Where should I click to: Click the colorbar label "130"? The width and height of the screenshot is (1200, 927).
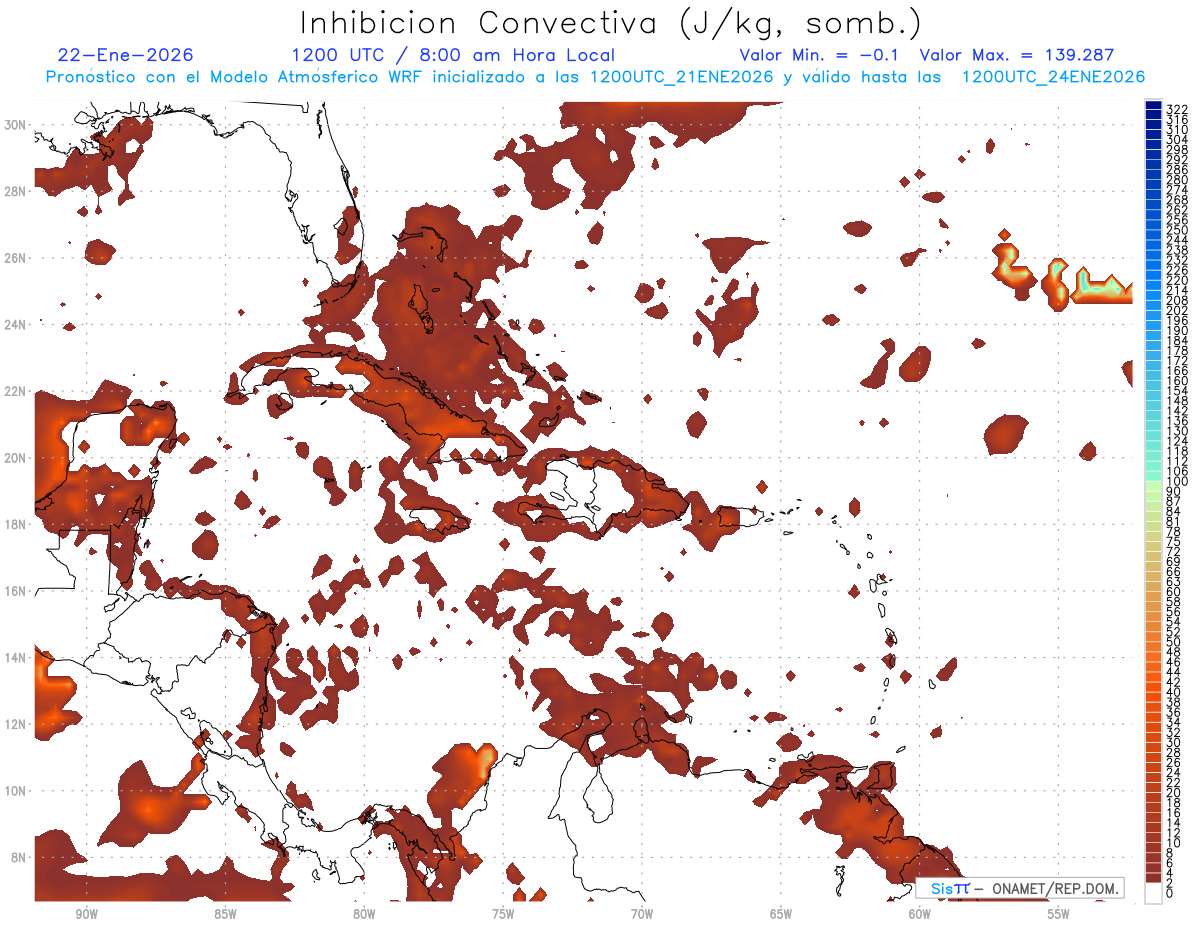pos(1177,431)
